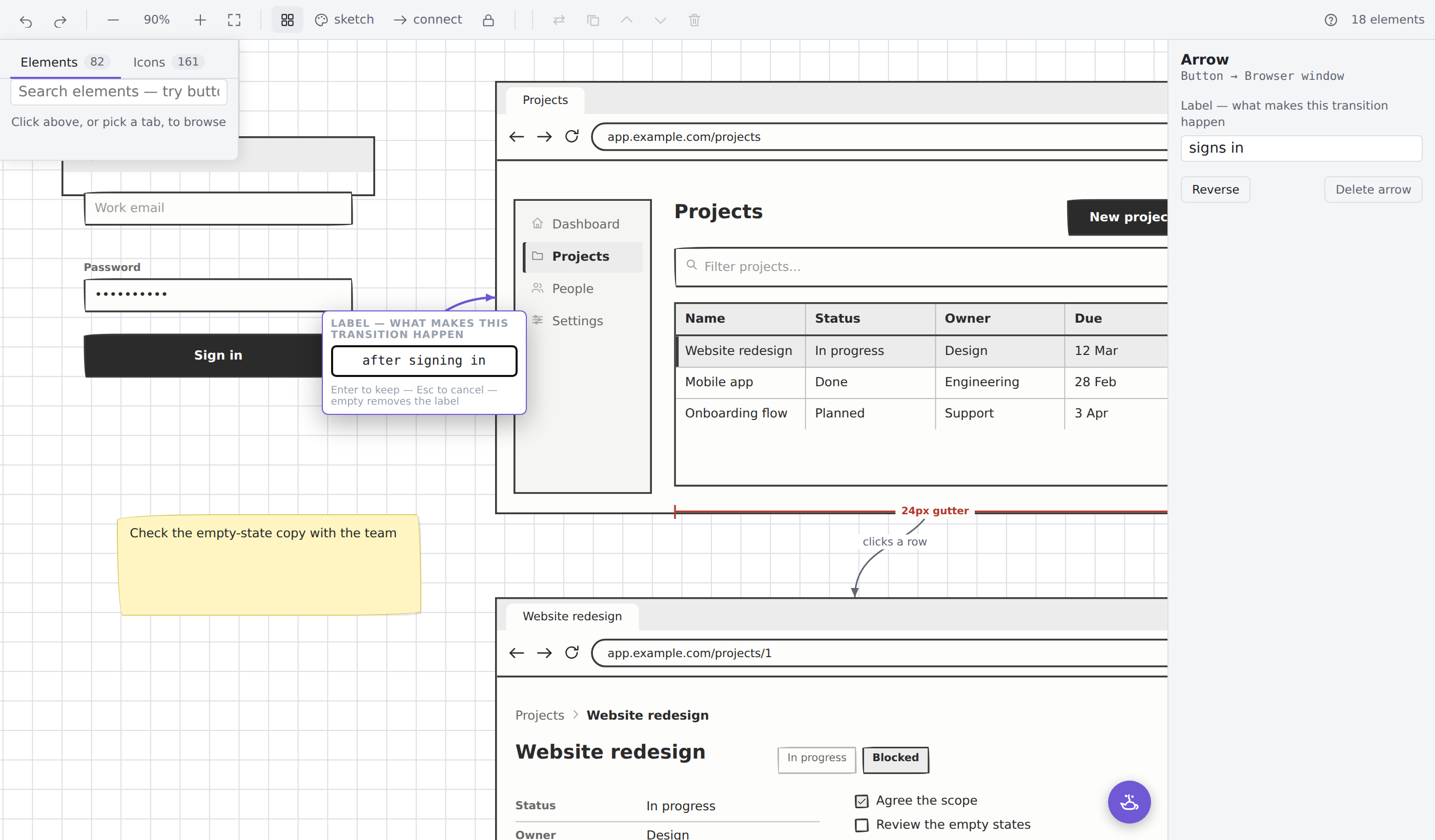
Task: Check Review the empty states checkbox
Action: pos(862,825)
